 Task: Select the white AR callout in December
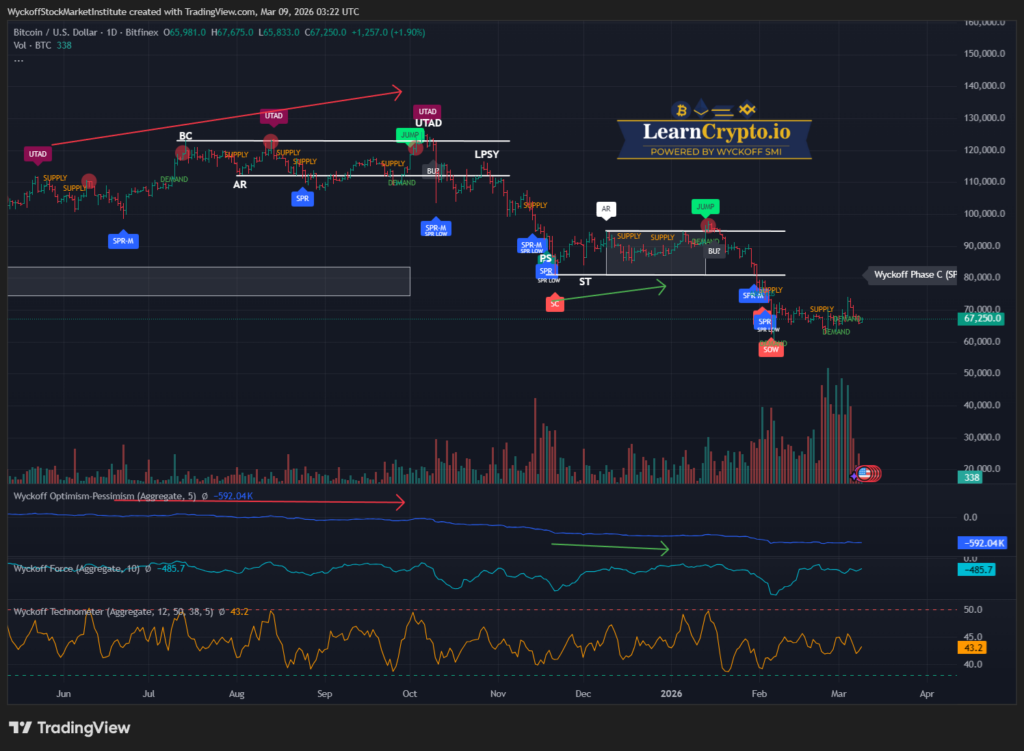[605, 209]
